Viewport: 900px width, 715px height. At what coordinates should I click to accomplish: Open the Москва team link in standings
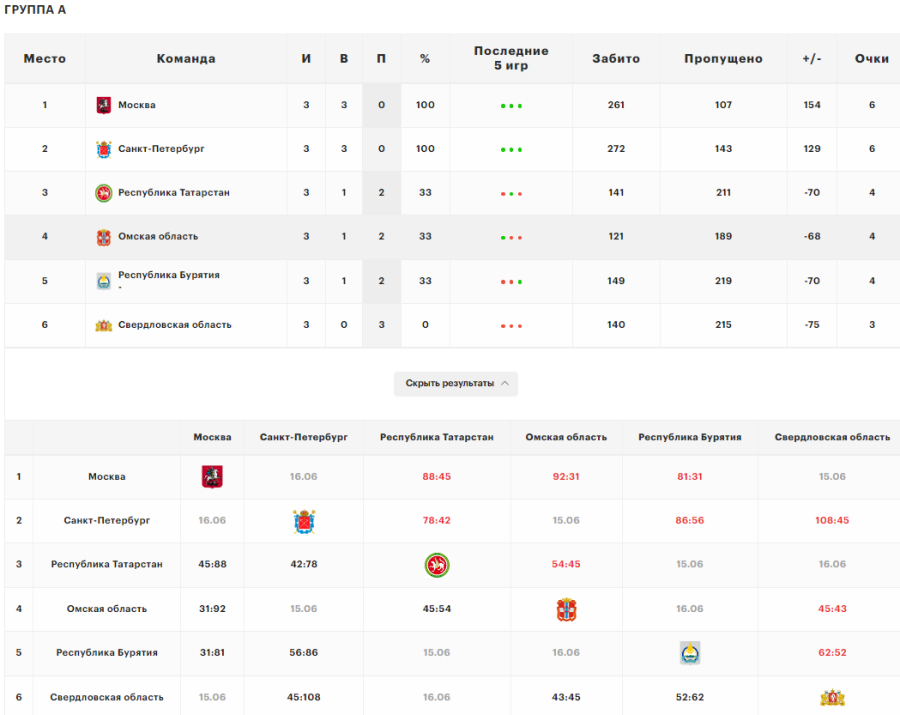[x=137, y=105]
